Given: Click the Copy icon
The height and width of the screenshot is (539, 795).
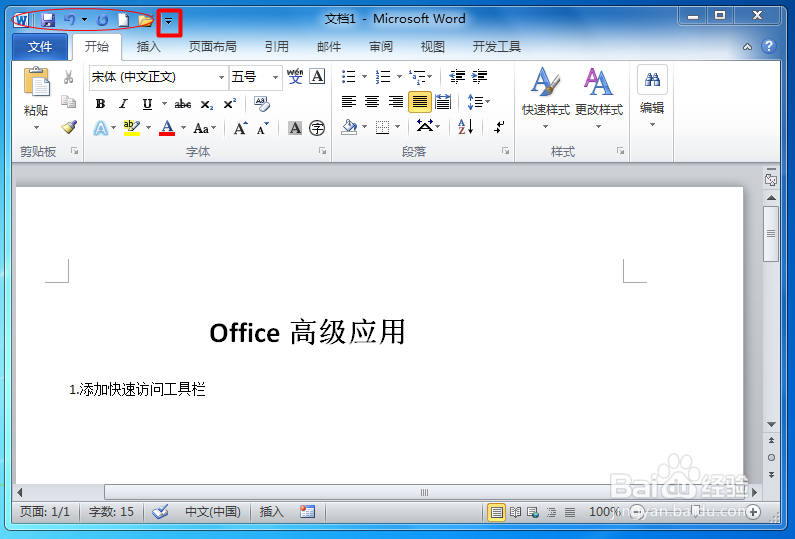Looking at the screenshot, I should 68,101.
